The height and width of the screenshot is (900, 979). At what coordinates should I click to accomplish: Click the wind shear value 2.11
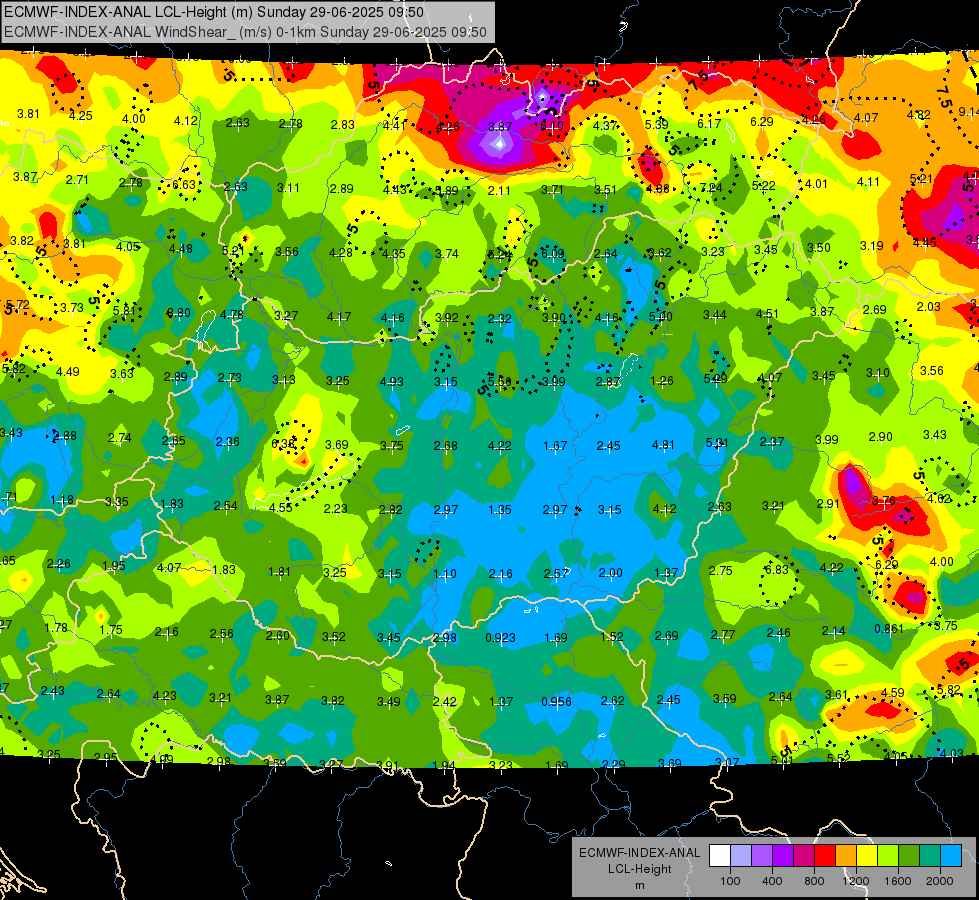point(499,190)
